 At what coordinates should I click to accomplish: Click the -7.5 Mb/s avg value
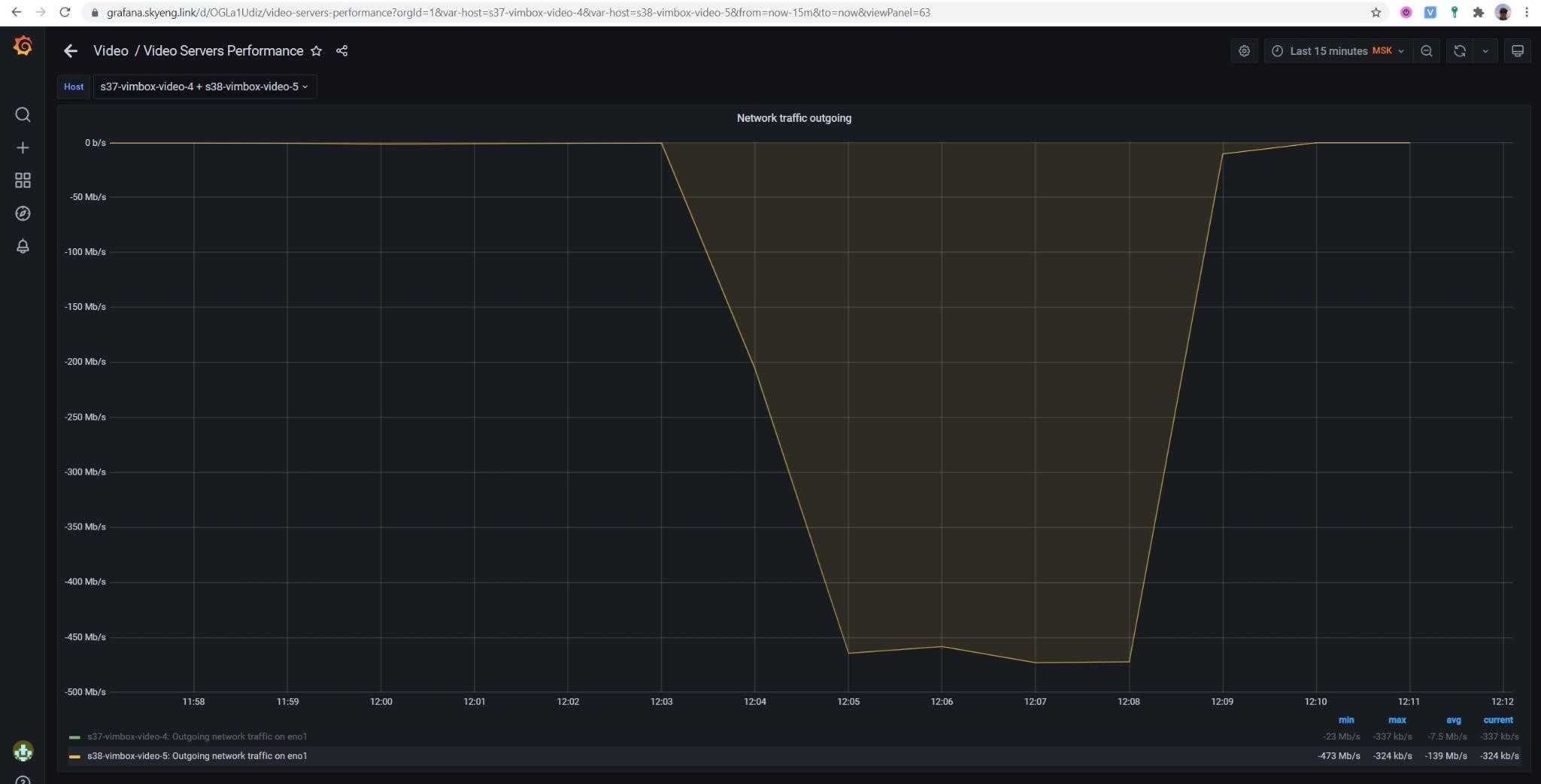(1447, 737)
